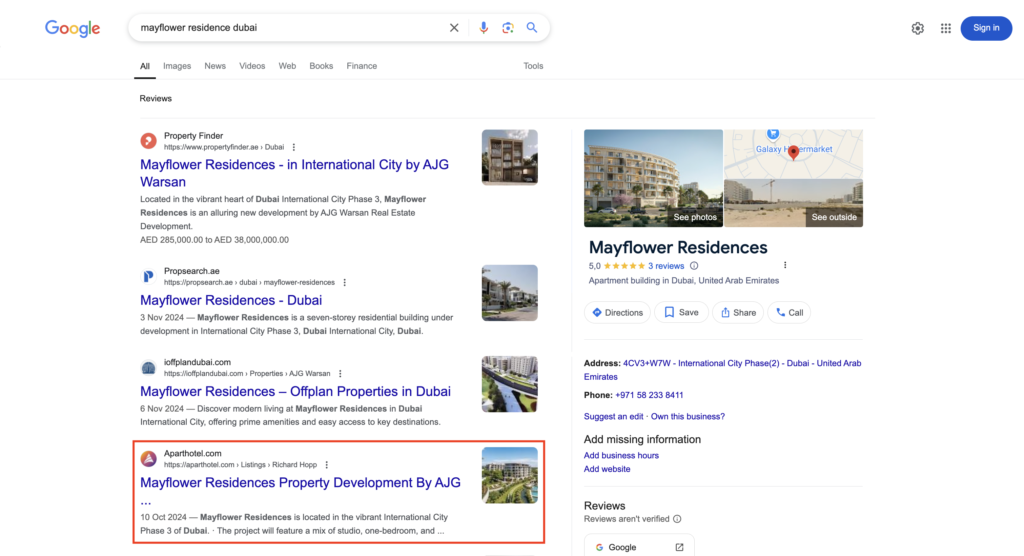Open more options in Mayflower Residences panel
The width and height of the screenshot is (1024, 556).
tap(785, 265)
